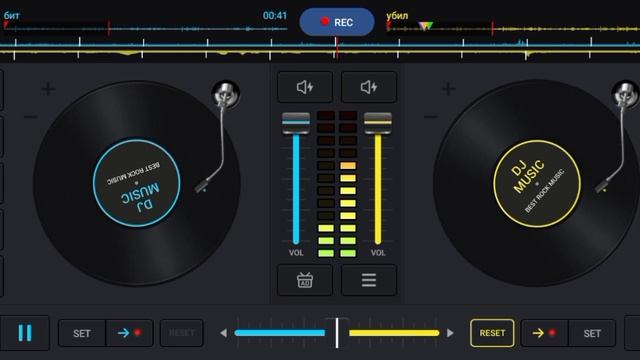The height and width of the screenshot is (360, 640).
Task: Click the right deck overview waveform
Action: coord(513,29)
